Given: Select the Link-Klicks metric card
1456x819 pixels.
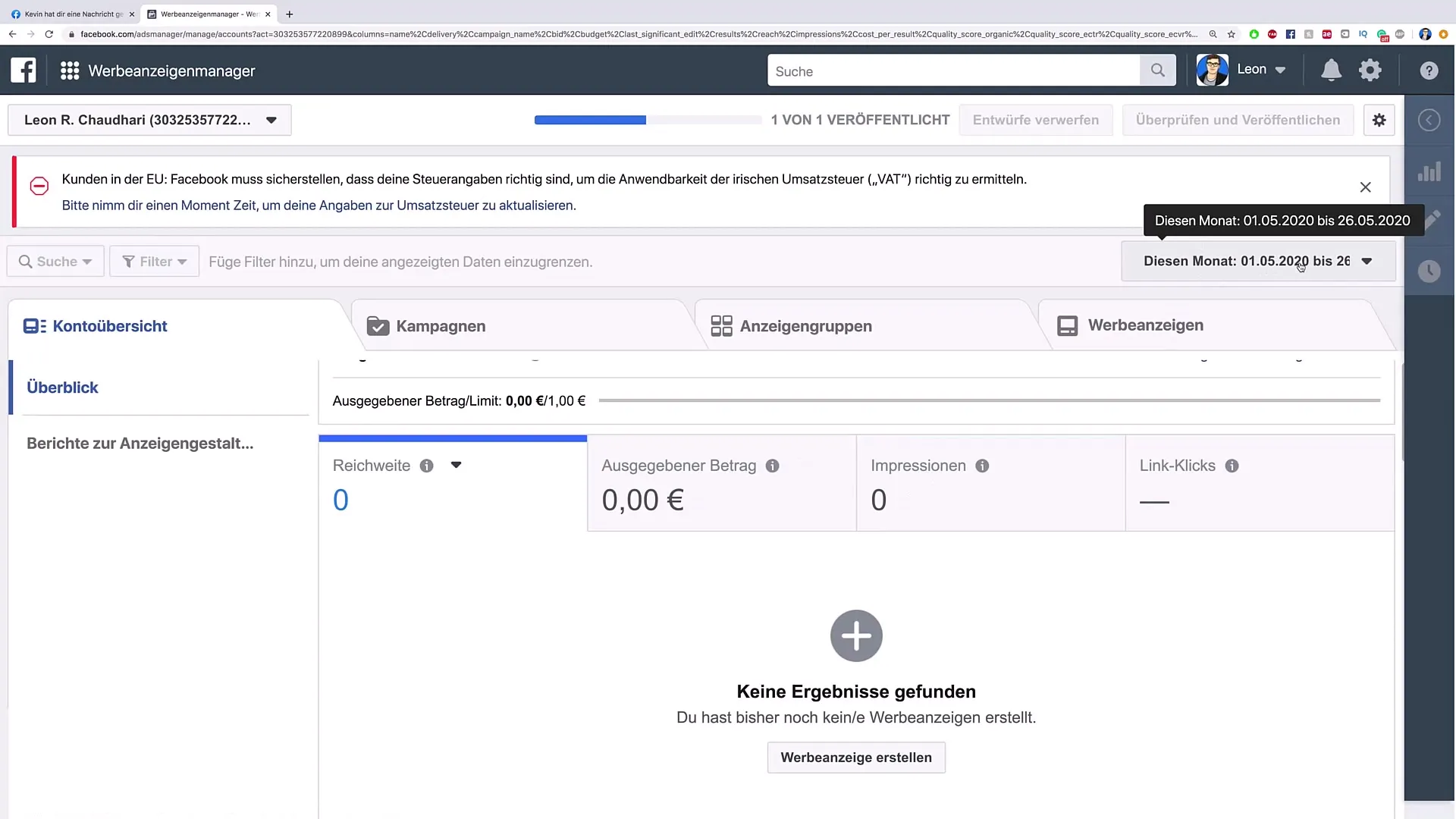Looking at the screenshot, I should 1260,483.
